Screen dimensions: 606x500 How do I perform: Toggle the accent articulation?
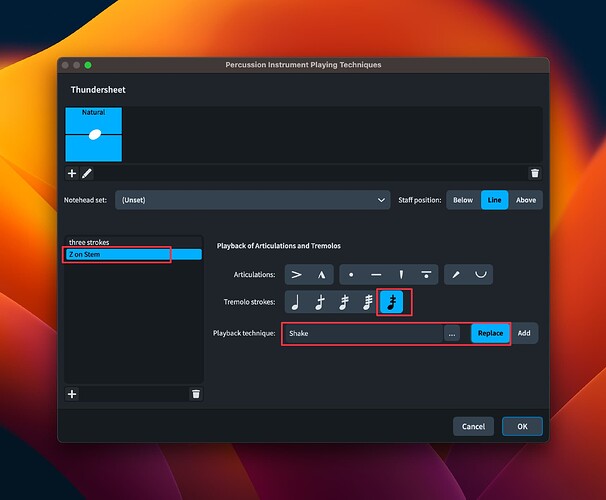297,275
